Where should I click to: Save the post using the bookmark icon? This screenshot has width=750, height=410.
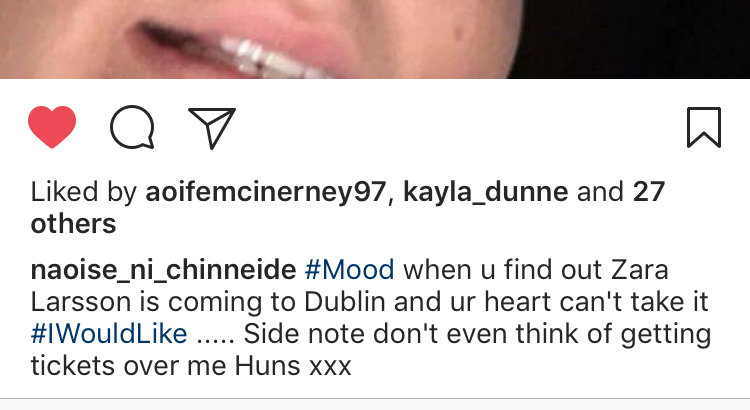click(x=704, y=128)
